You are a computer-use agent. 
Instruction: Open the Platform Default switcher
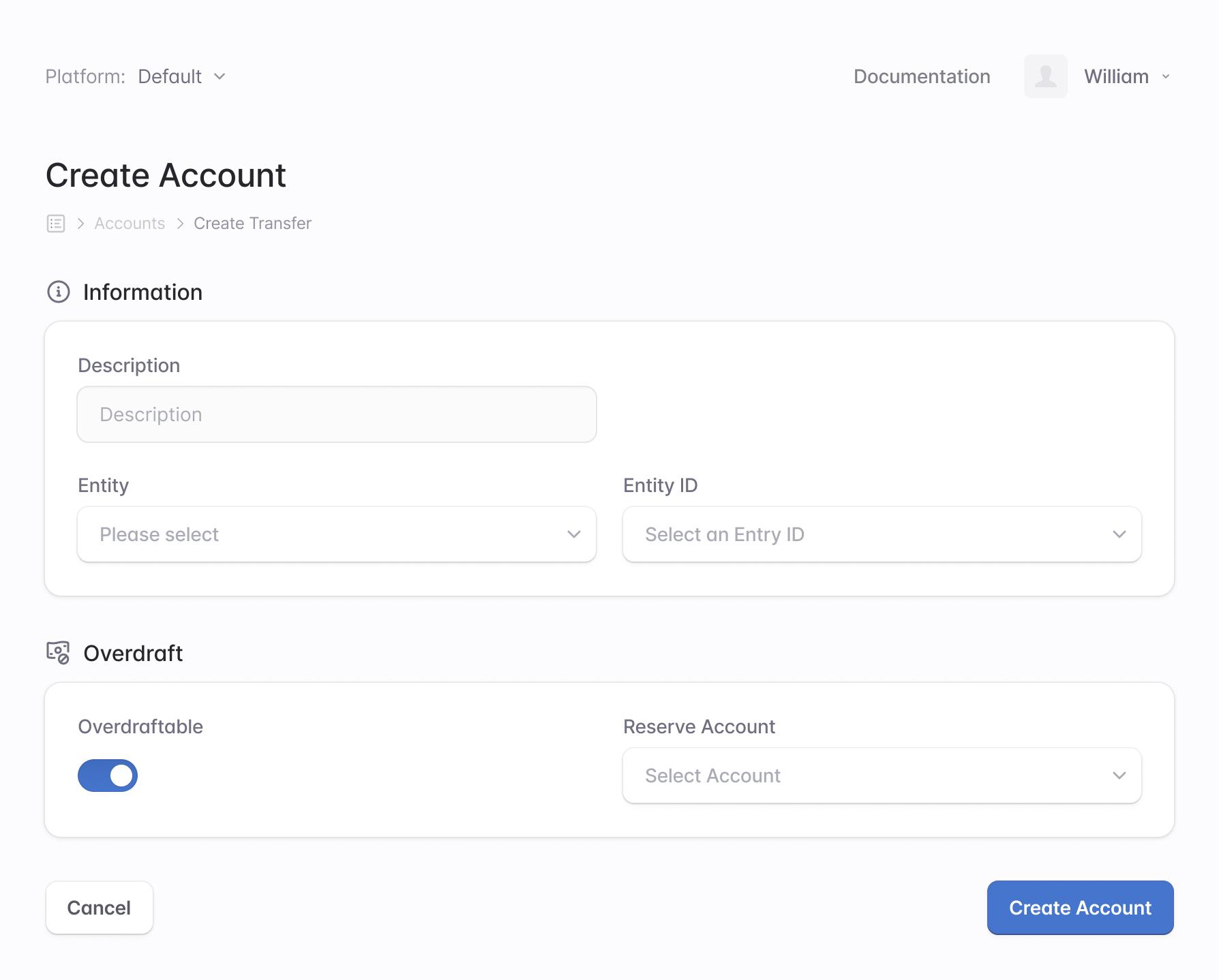pyautogui.click(x=170, y=76)
